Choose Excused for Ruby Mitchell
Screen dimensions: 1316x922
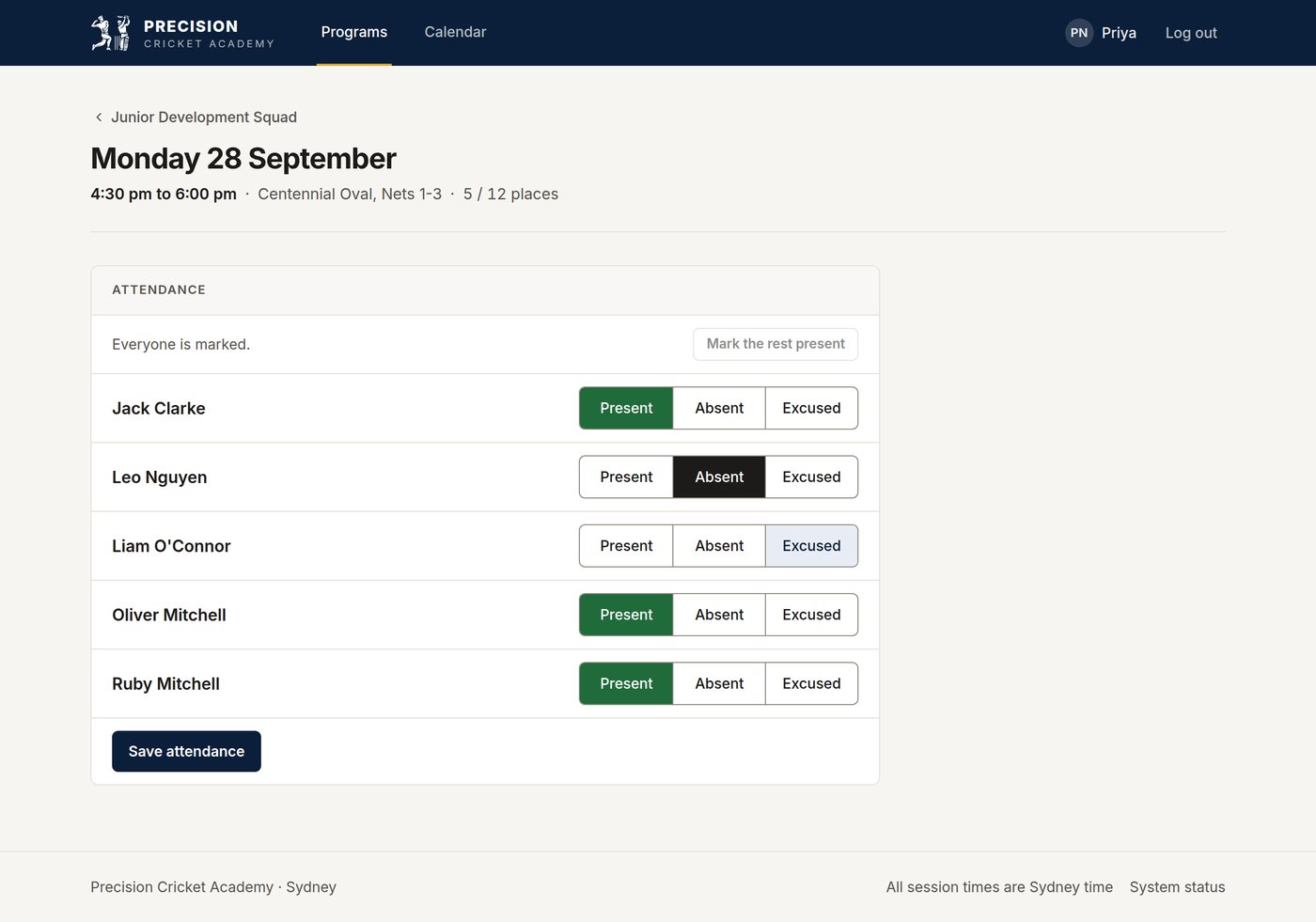(811, 683)
